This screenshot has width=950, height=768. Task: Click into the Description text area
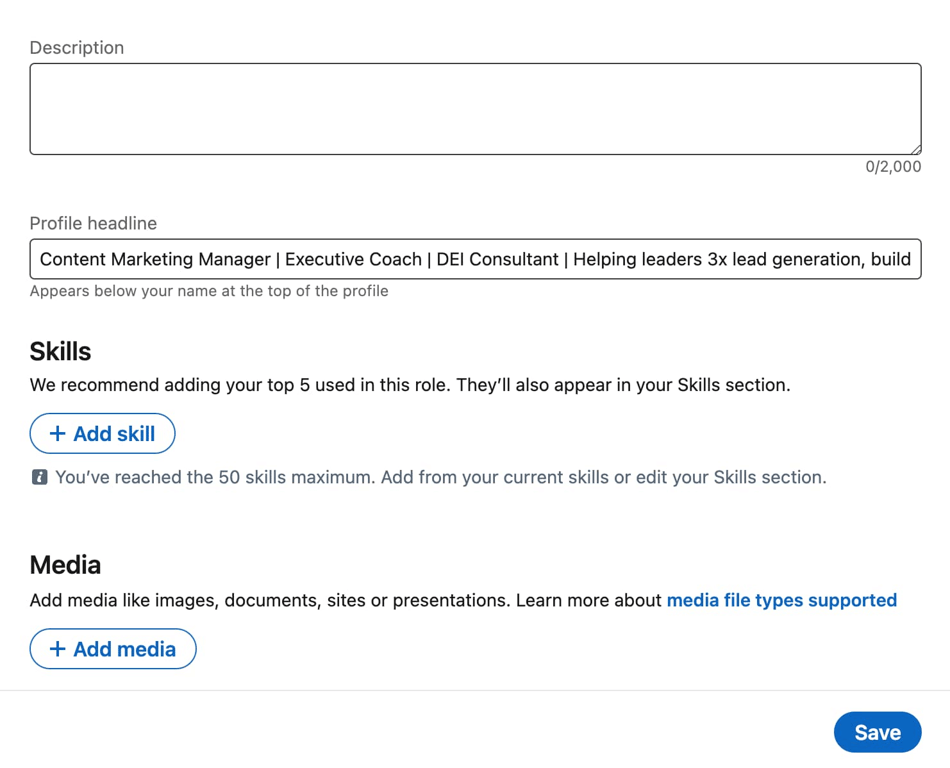tap(476, 109)
